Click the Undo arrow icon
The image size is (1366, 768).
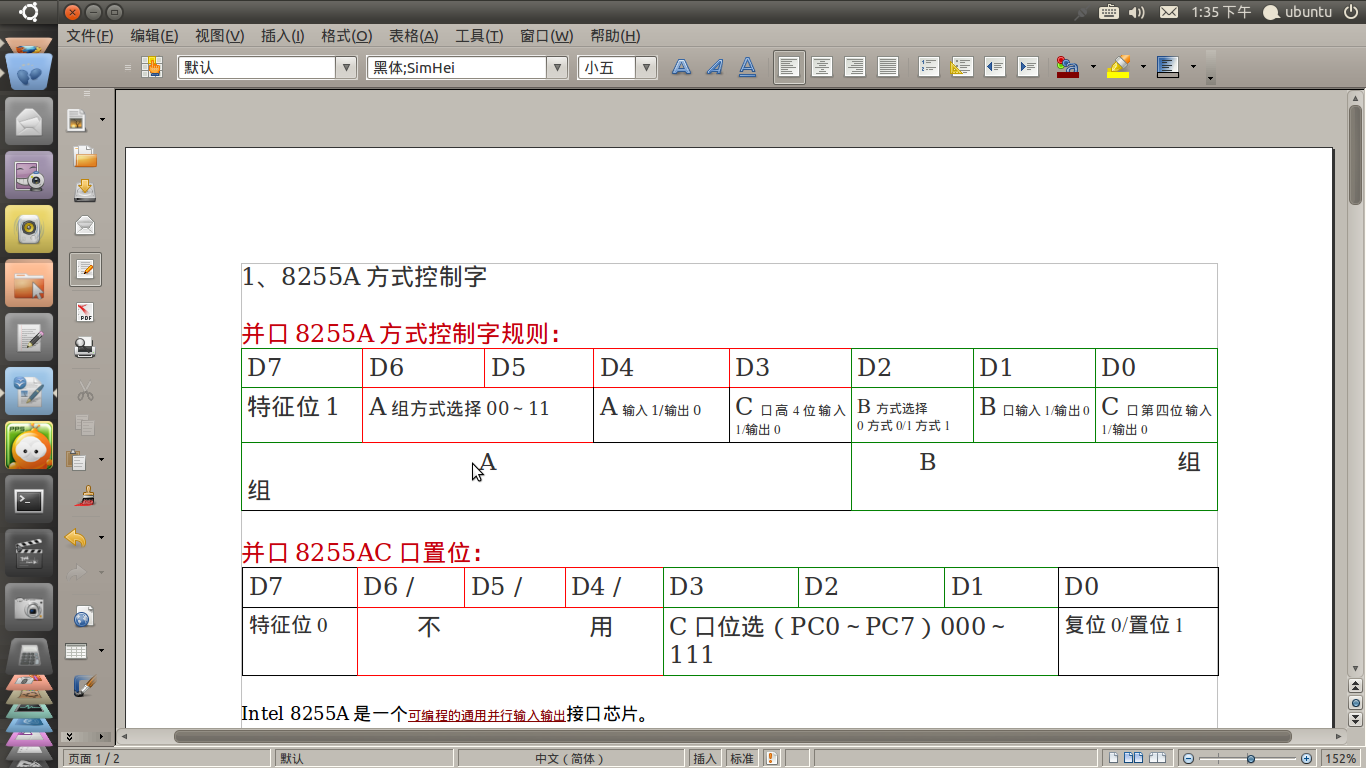(77, 538)
